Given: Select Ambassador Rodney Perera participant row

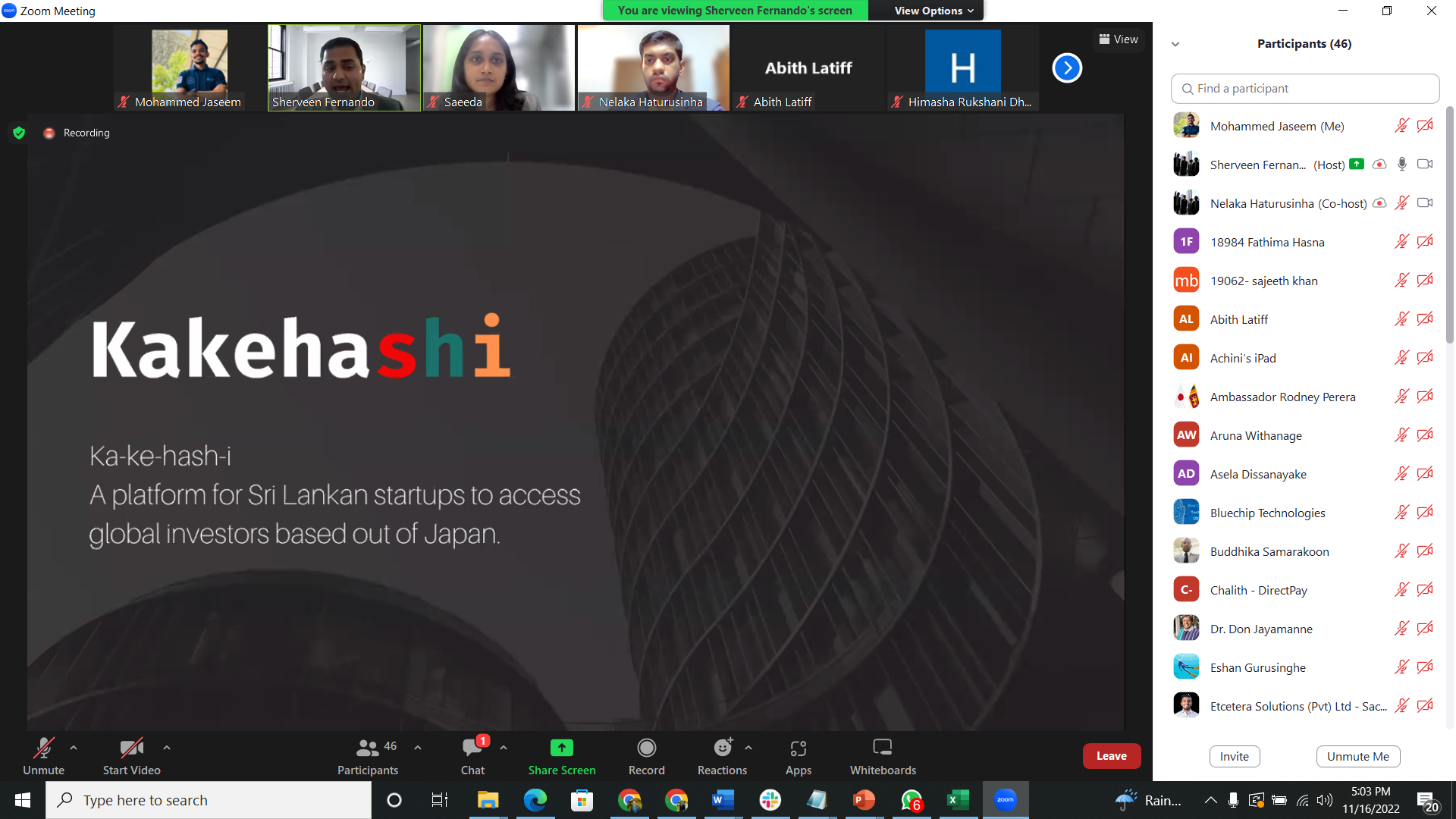Looking at the screenshot, I should tap(1304, 397).
